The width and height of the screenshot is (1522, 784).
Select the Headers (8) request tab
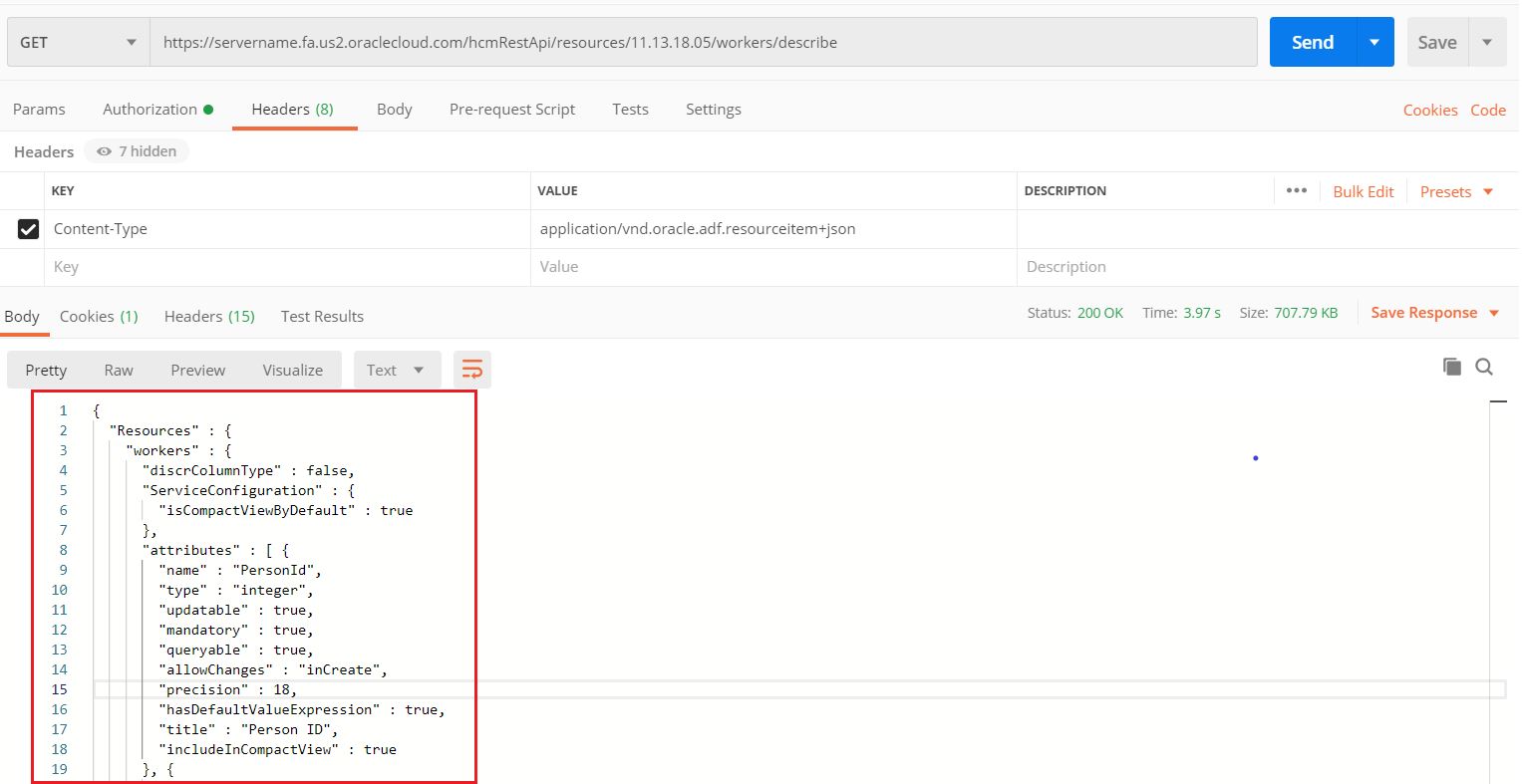(x=292, y=110)
